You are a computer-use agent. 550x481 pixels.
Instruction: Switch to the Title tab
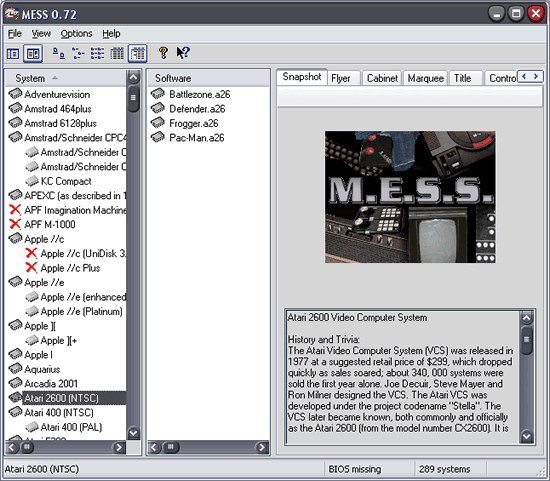coord(465,78)
